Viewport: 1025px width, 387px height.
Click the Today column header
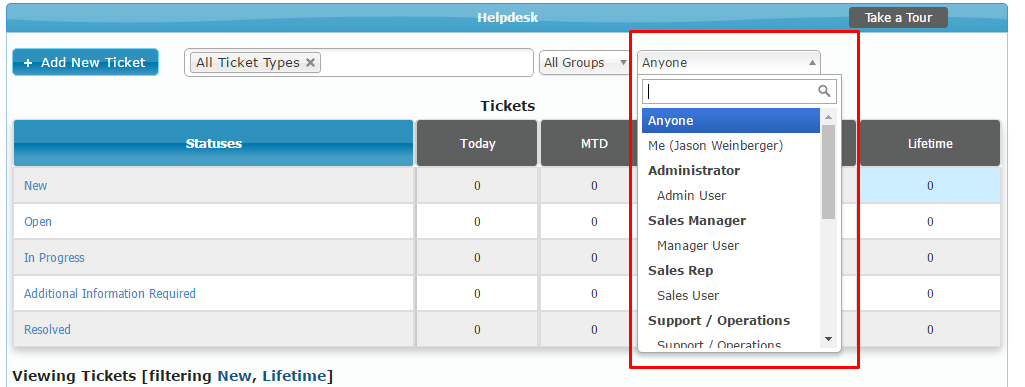coord(477,143)
